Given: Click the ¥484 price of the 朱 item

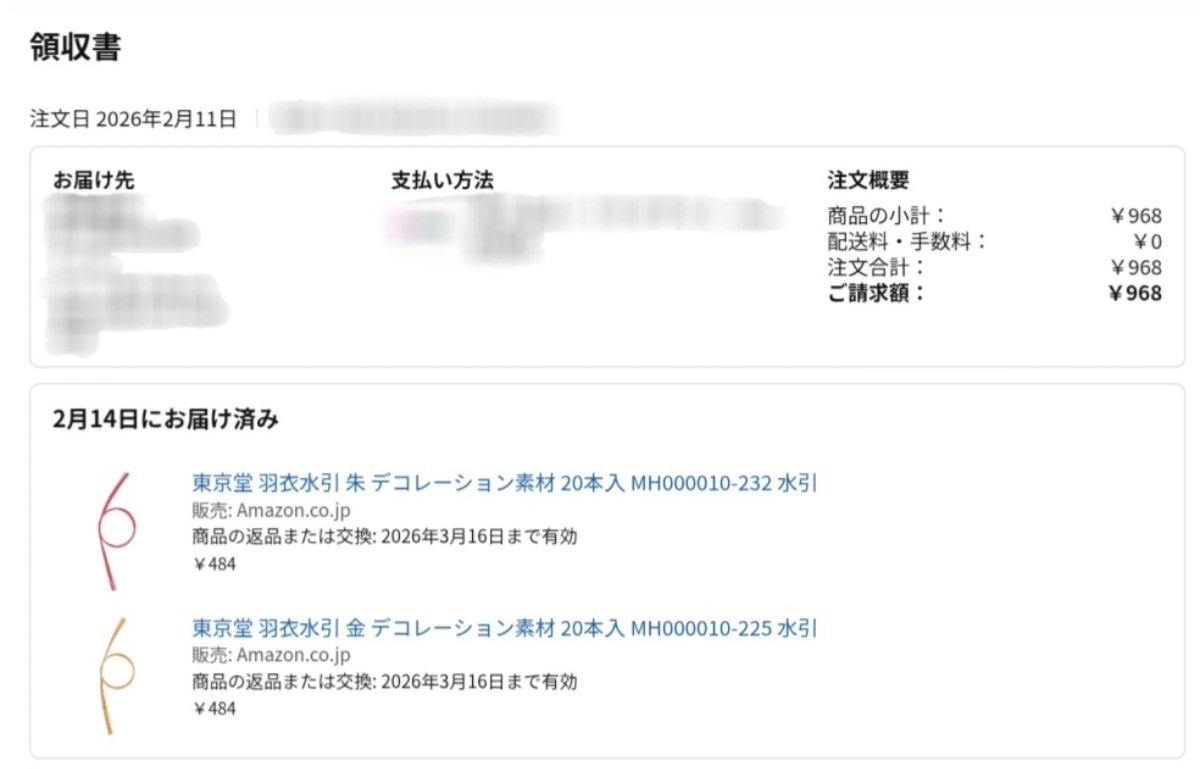Looking at the screenshot, I should point(214,564).
